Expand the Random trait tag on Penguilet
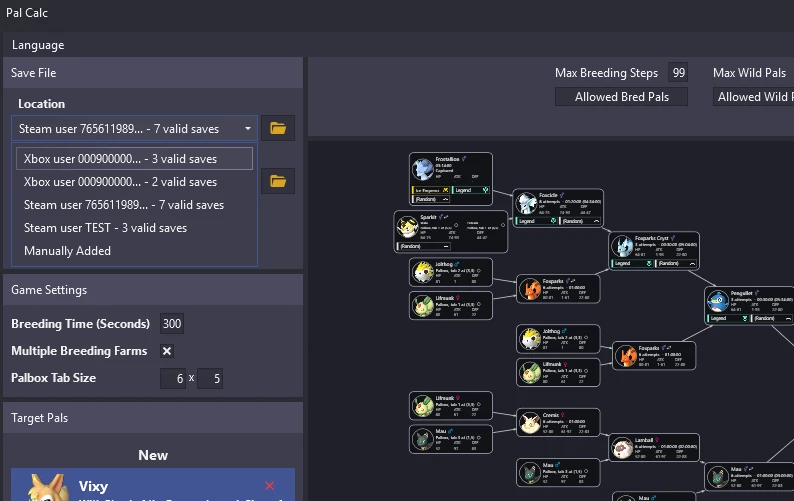Image resolution: width=794 pixels, height=501 pixels. tap(773, 318)
